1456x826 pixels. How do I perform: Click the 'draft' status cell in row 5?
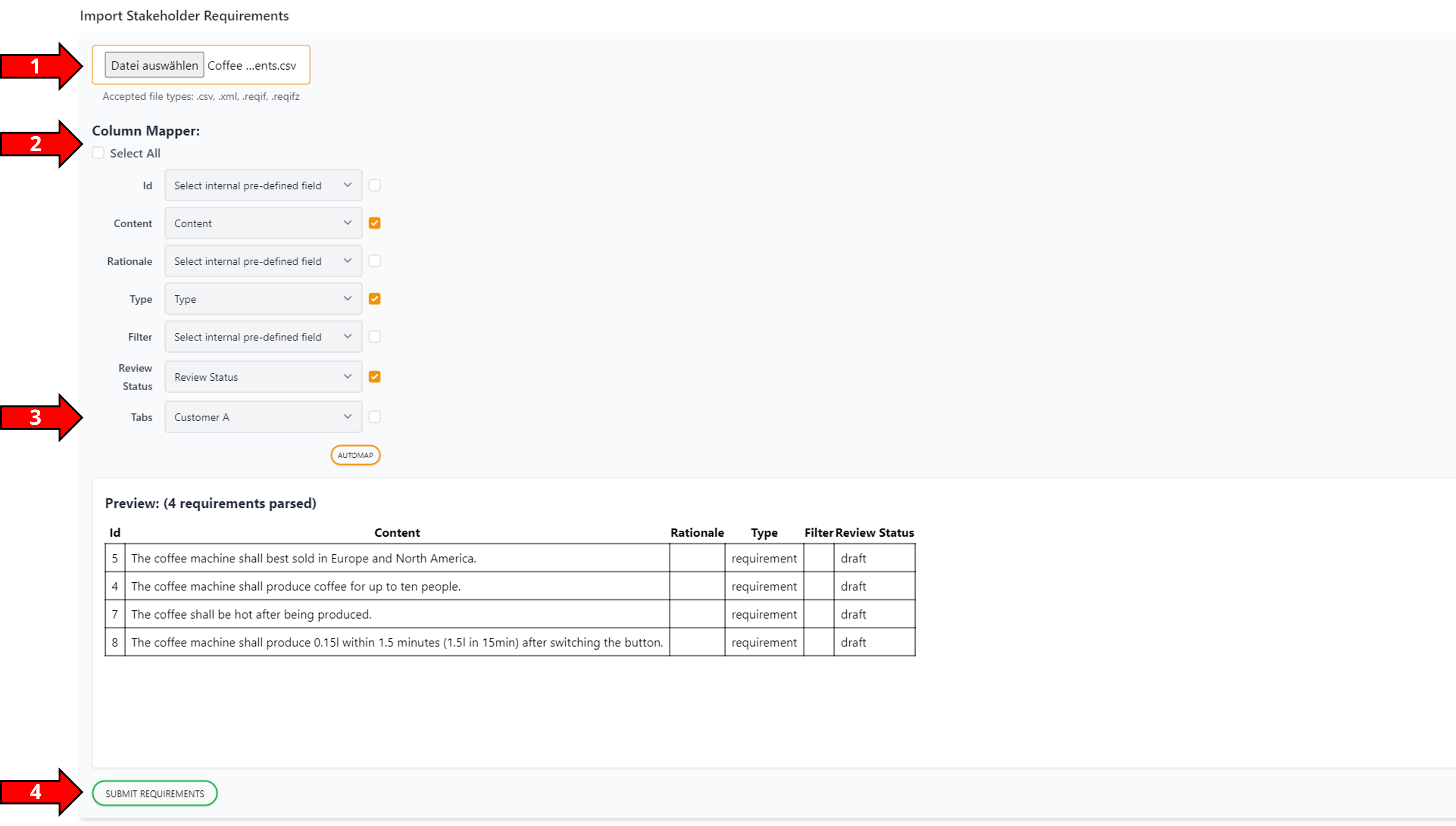point(874,558)
